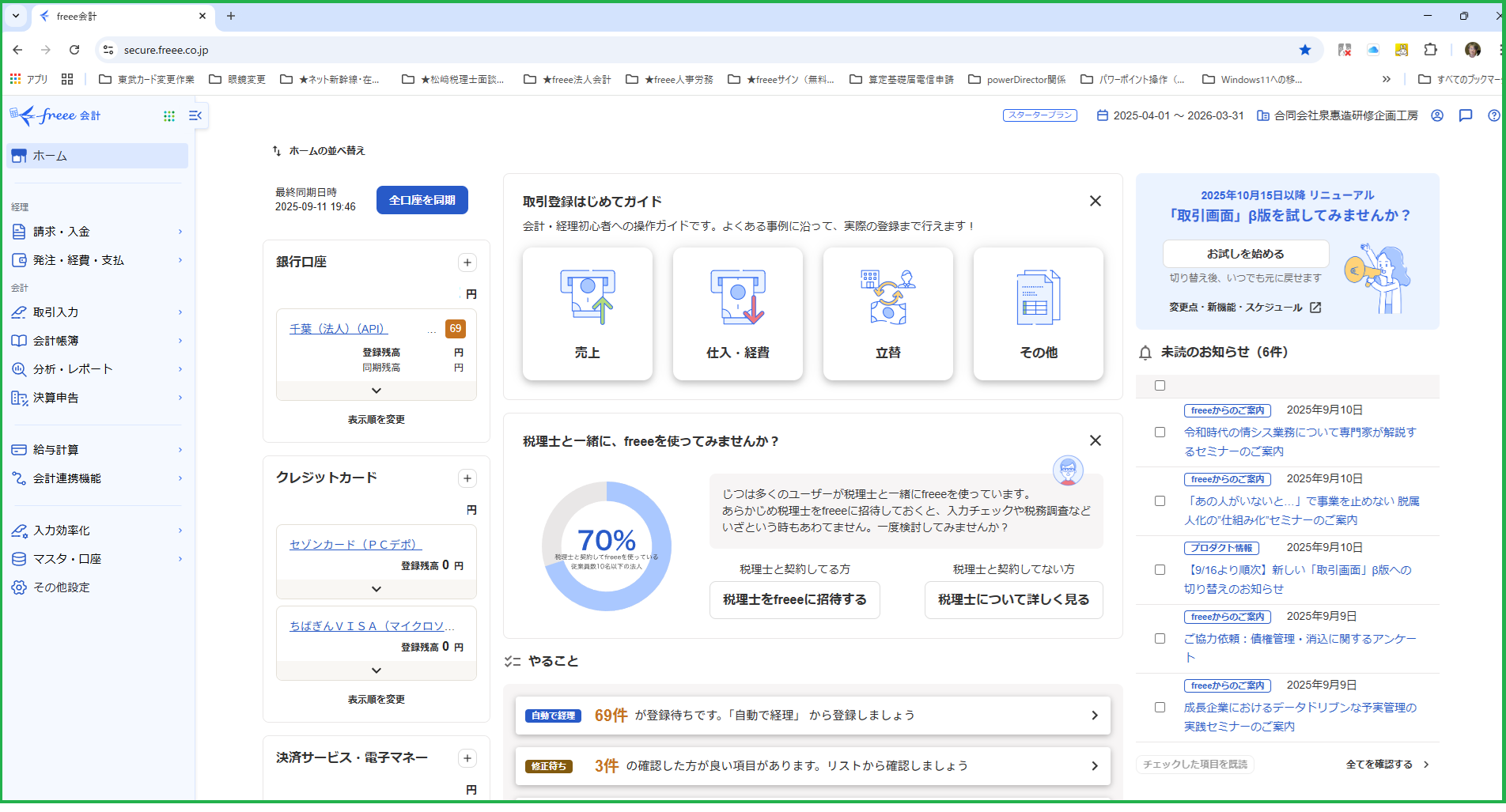Click the 70% donut chart
The width and height of the screenshot is (1506, 812).
607,546
